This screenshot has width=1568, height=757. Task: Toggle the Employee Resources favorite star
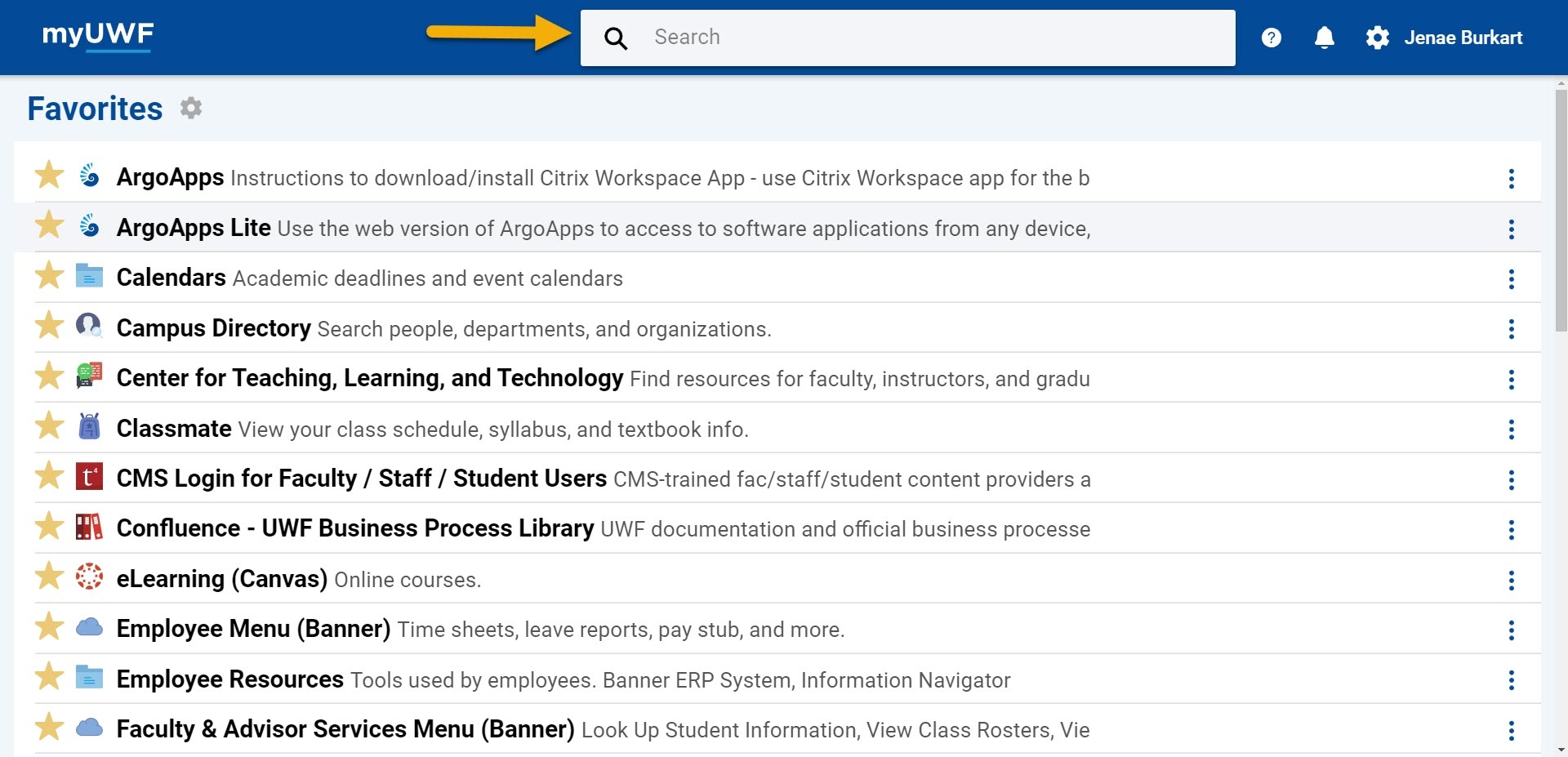click(x=49, y=676)
